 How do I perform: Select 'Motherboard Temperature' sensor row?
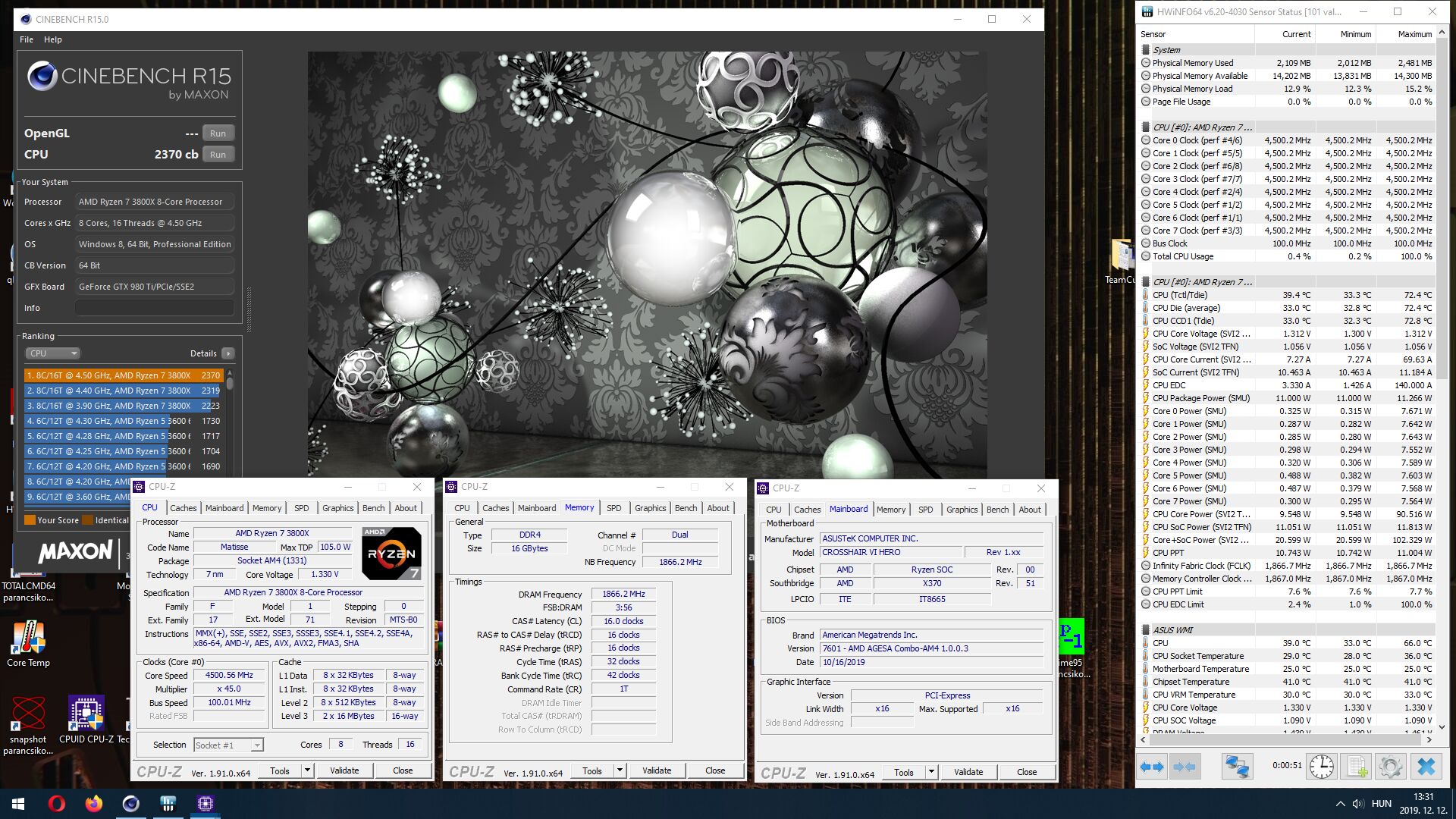coord(1287,669)
